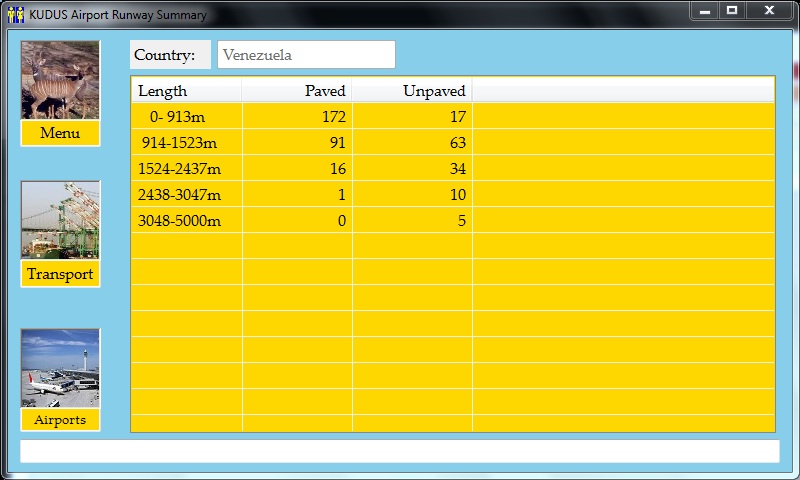Sort by the Paved column header
The width and height of the screenshot is (800, 480).
tap(297, 91)
